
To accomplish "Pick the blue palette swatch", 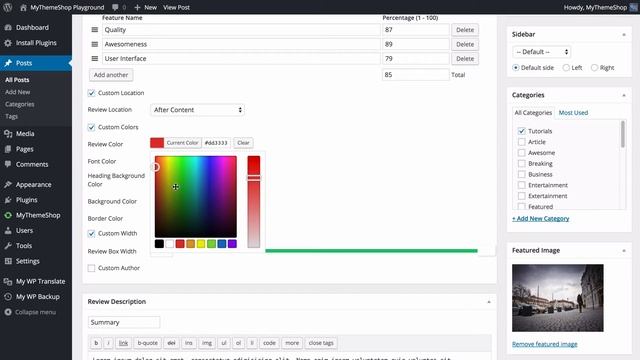I will click(x=222, y=244).
